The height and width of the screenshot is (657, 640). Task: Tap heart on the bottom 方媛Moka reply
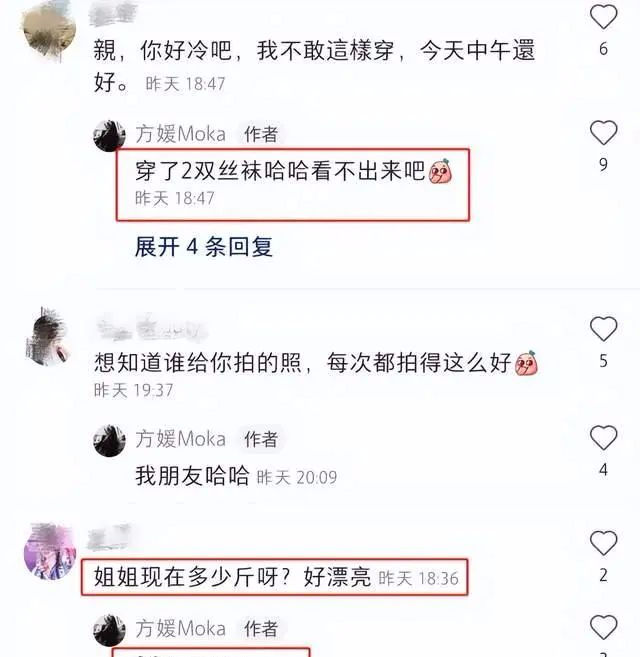tap(604, 628)
